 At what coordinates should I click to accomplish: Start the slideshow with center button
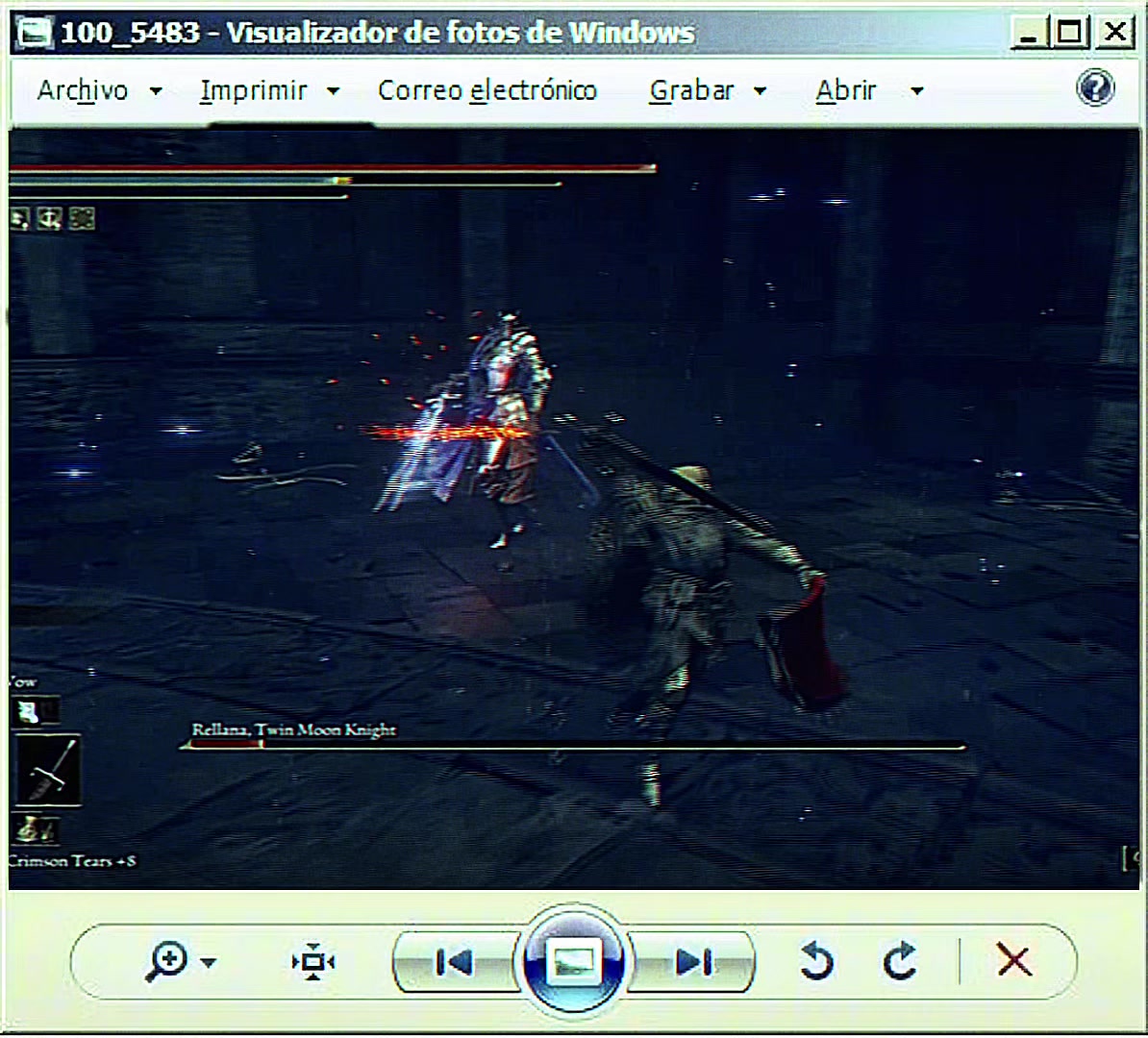[574, 961]
